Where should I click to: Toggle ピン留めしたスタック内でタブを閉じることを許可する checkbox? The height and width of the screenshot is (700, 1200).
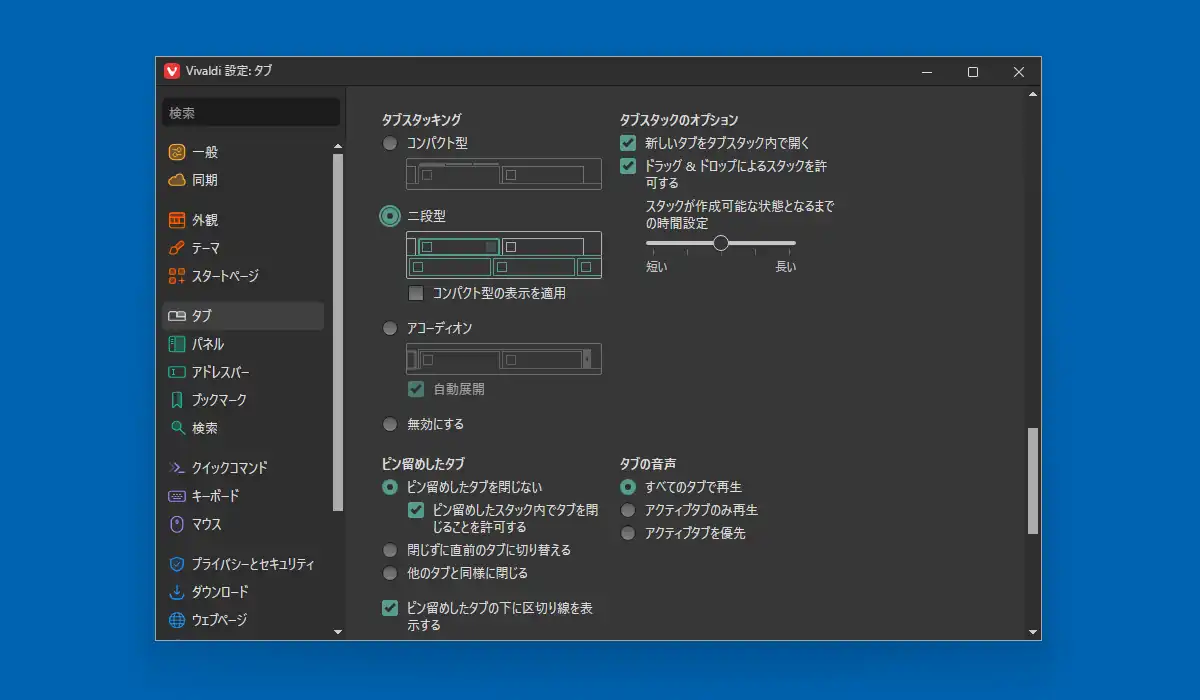(x=416, y=510)
